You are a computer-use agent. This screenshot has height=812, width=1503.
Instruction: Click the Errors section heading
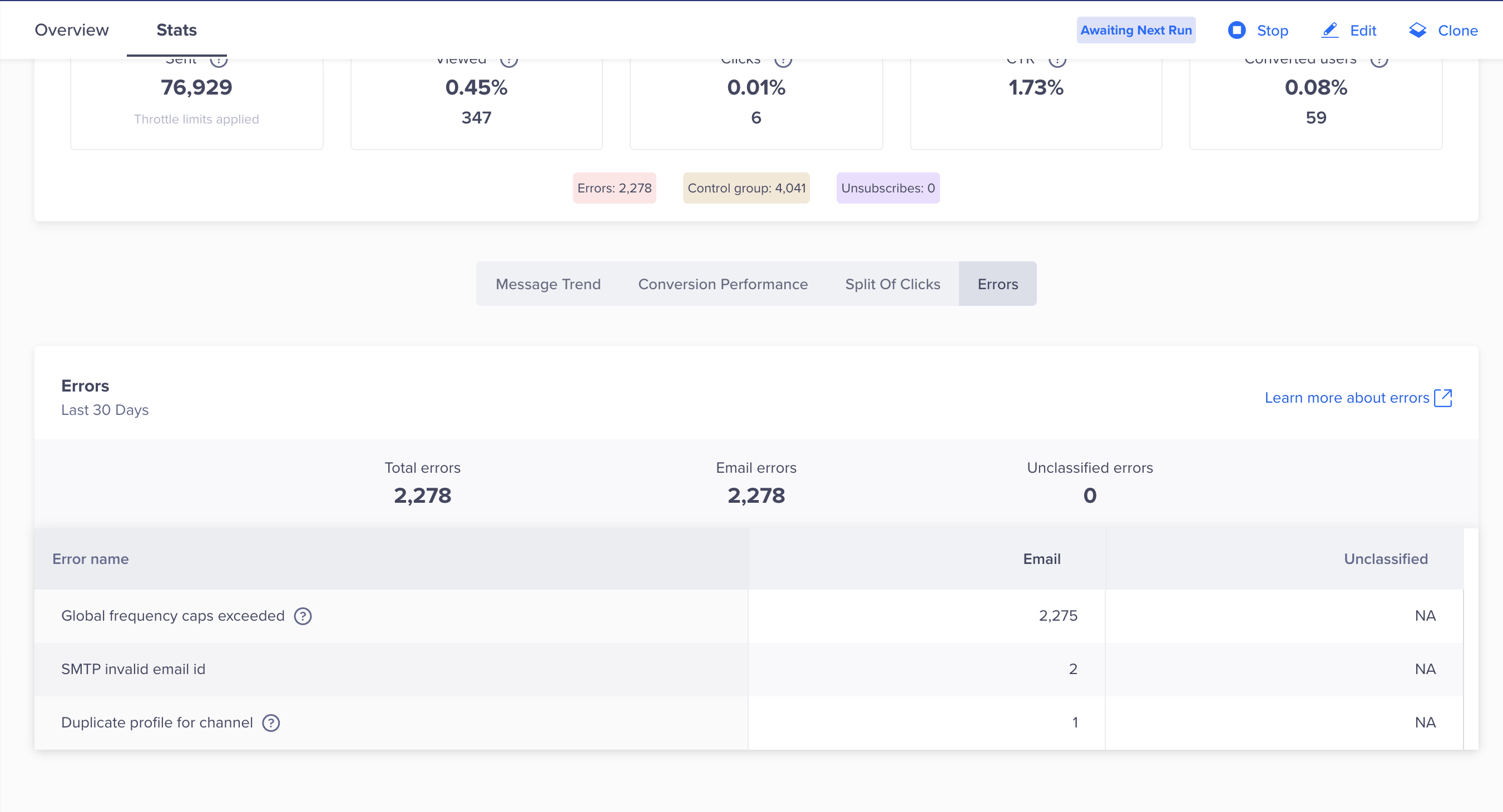click(85, 385)
